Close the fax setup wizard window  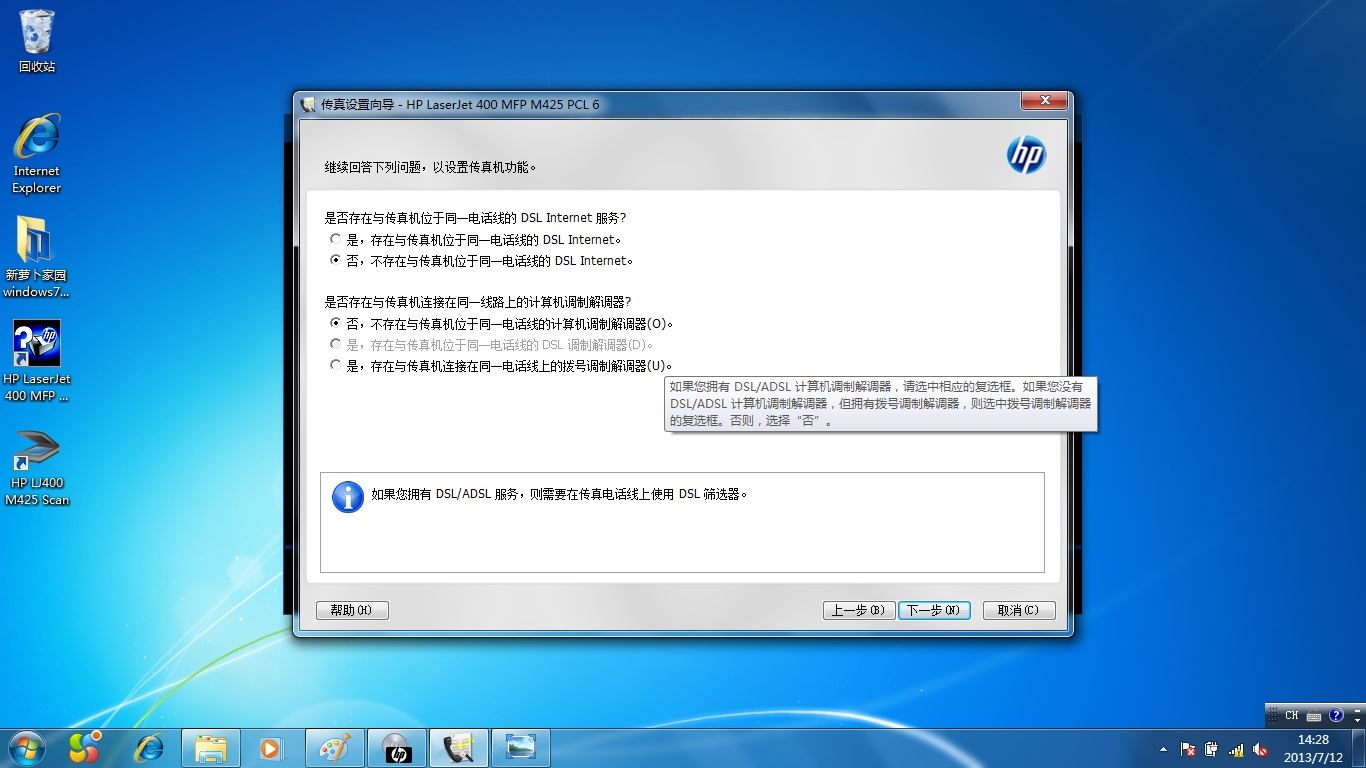point(1045,101)
